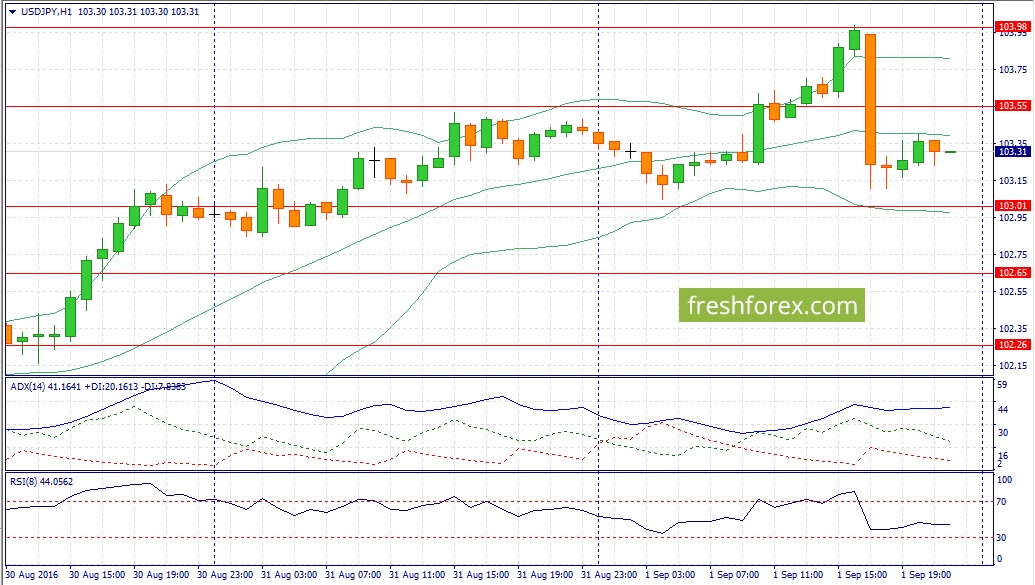Click the 31 Aug 23:00 time label

click(x=609, y=574)
